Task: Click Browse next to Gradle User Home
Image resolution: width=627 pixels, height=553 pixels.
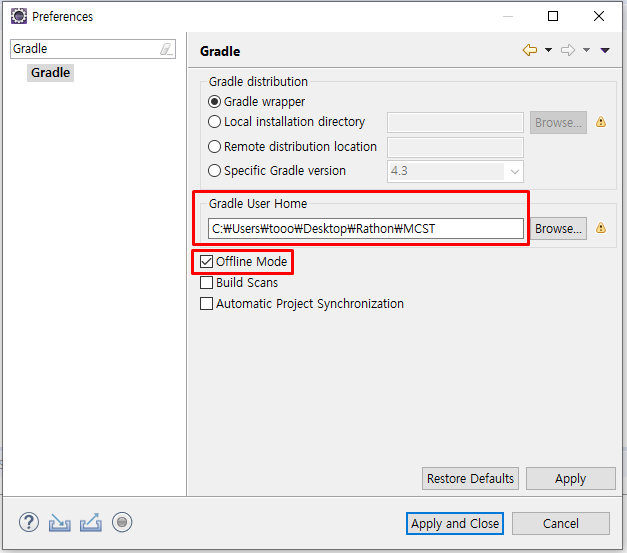Action: [558, 228]
